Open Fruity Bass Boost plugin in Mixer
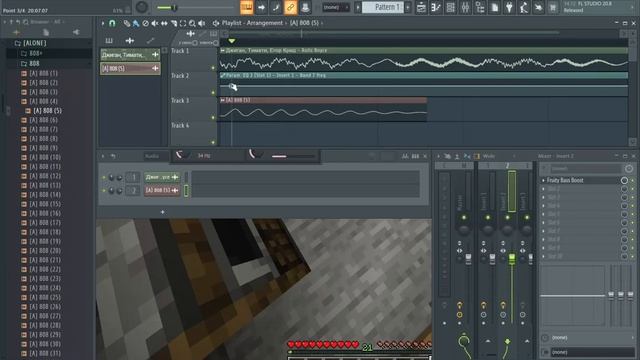640x360 pixels. tap(565, 180)
